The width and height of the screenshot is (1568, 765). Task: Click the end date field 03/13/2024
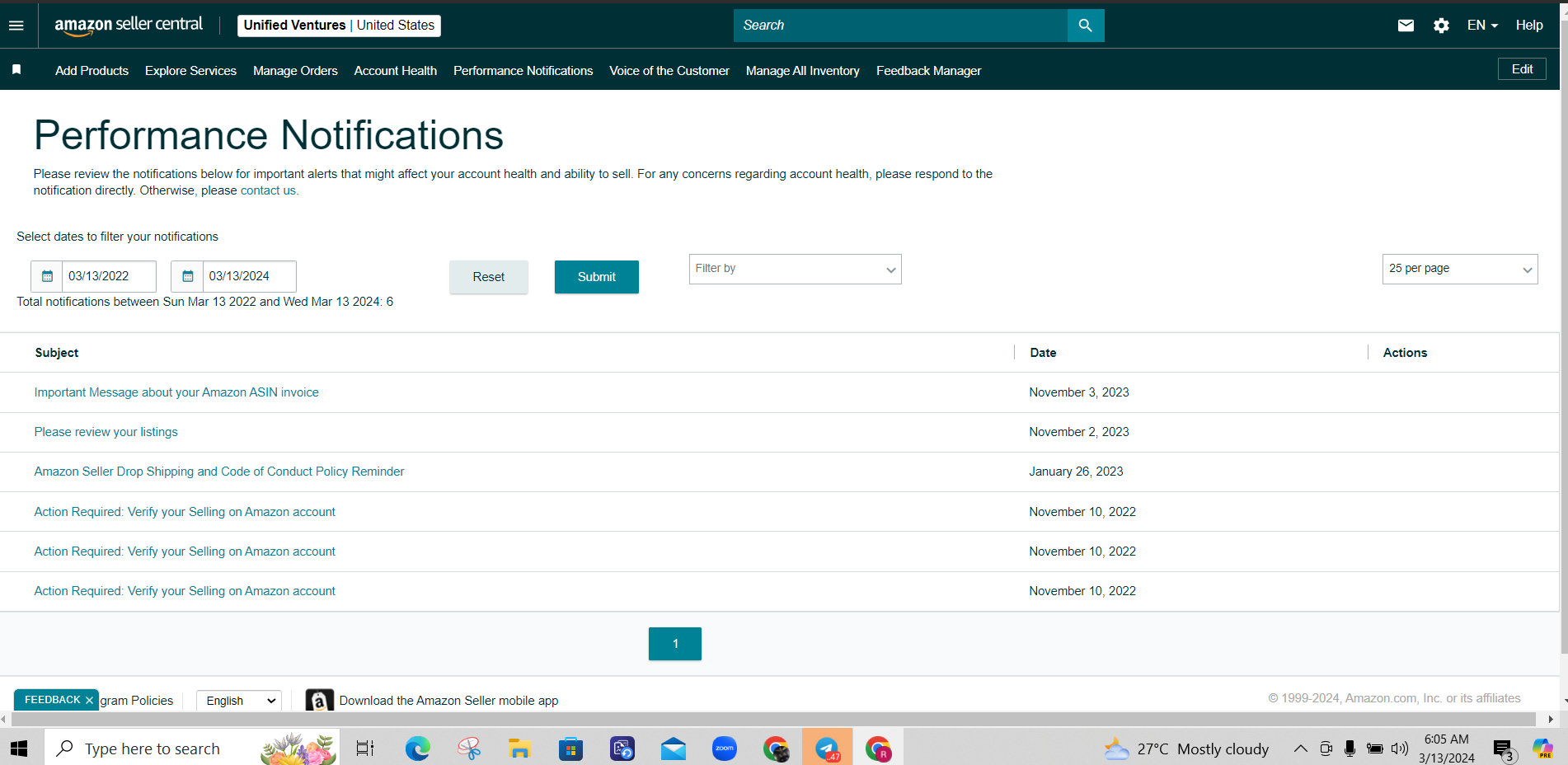point(249,276)
